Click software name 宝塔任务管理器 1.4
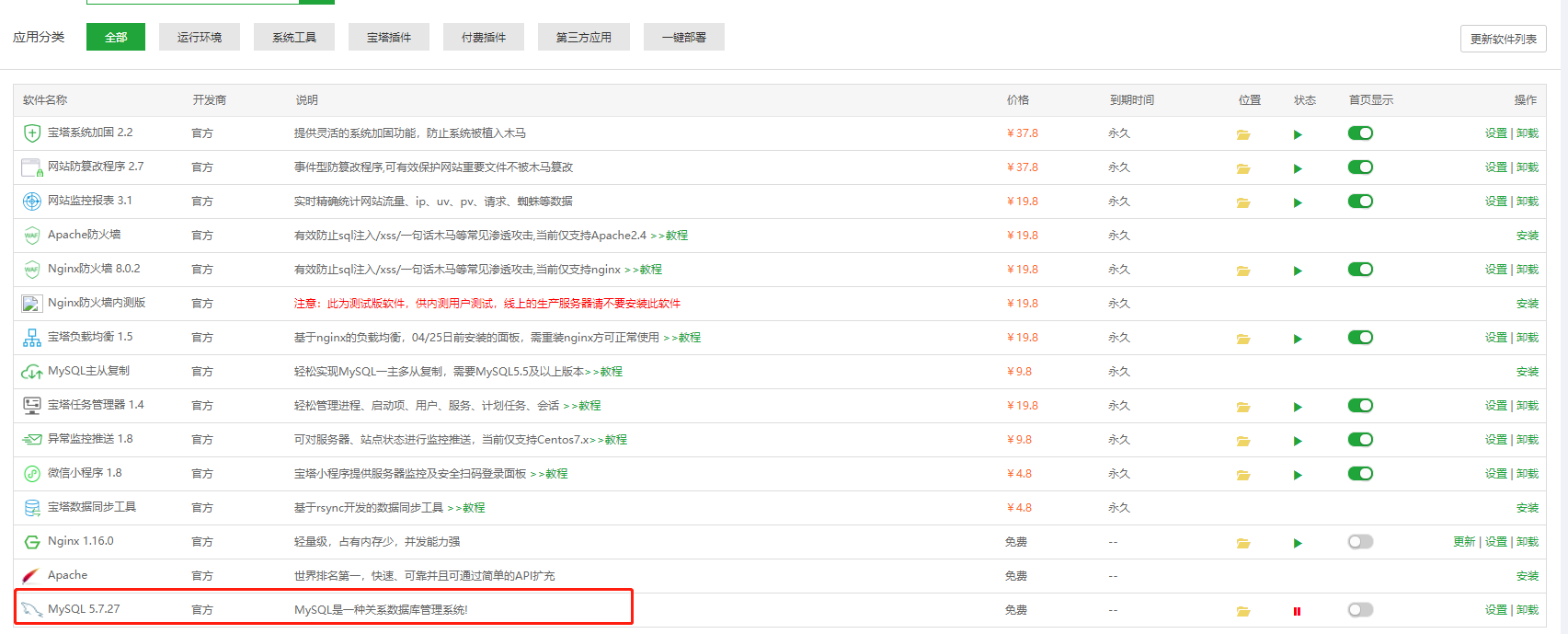This screenshot has height=634, width=1568. tap(96, 405)
